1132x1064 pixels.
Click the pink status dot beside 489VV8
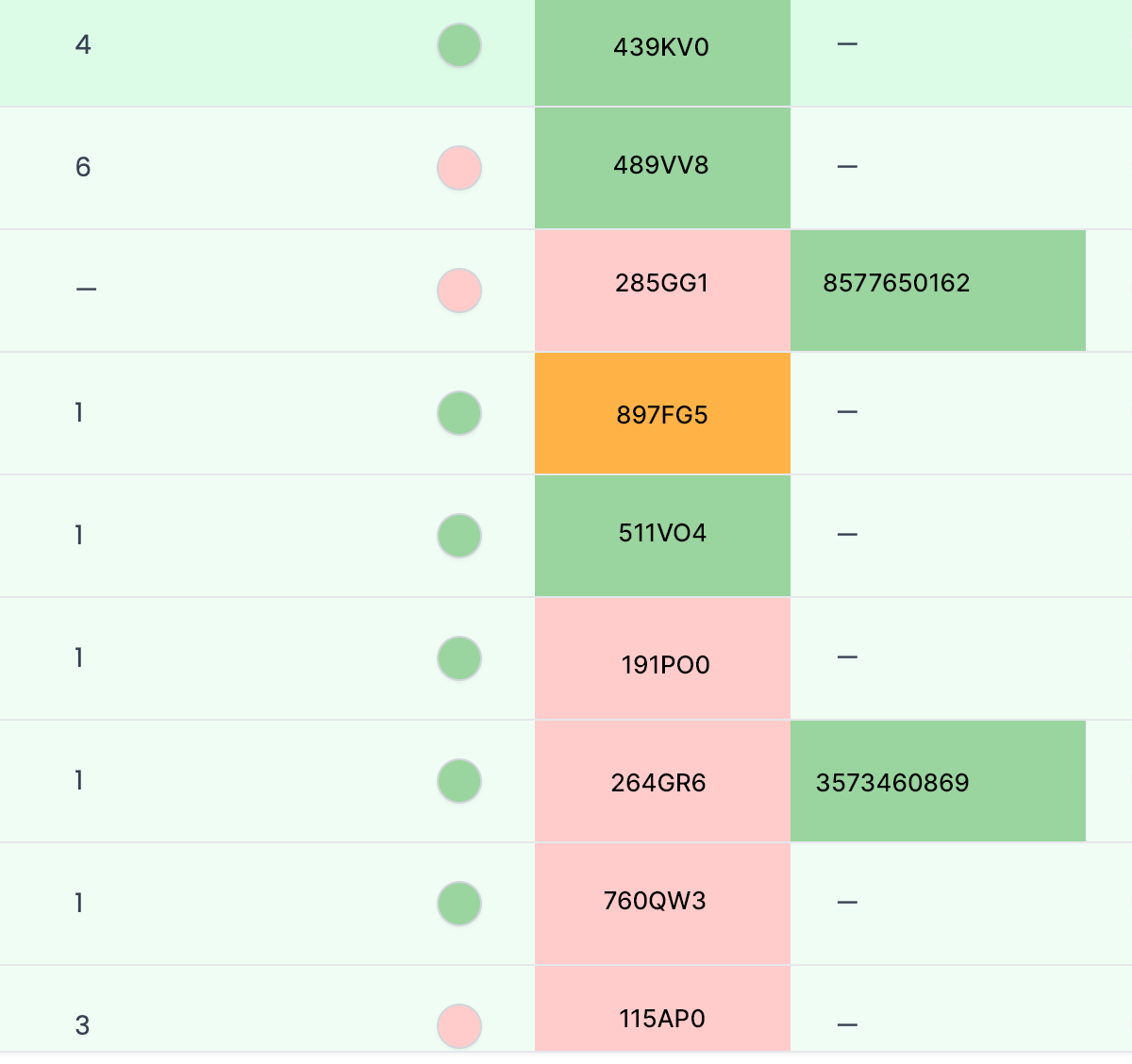(x=459, y=168)
